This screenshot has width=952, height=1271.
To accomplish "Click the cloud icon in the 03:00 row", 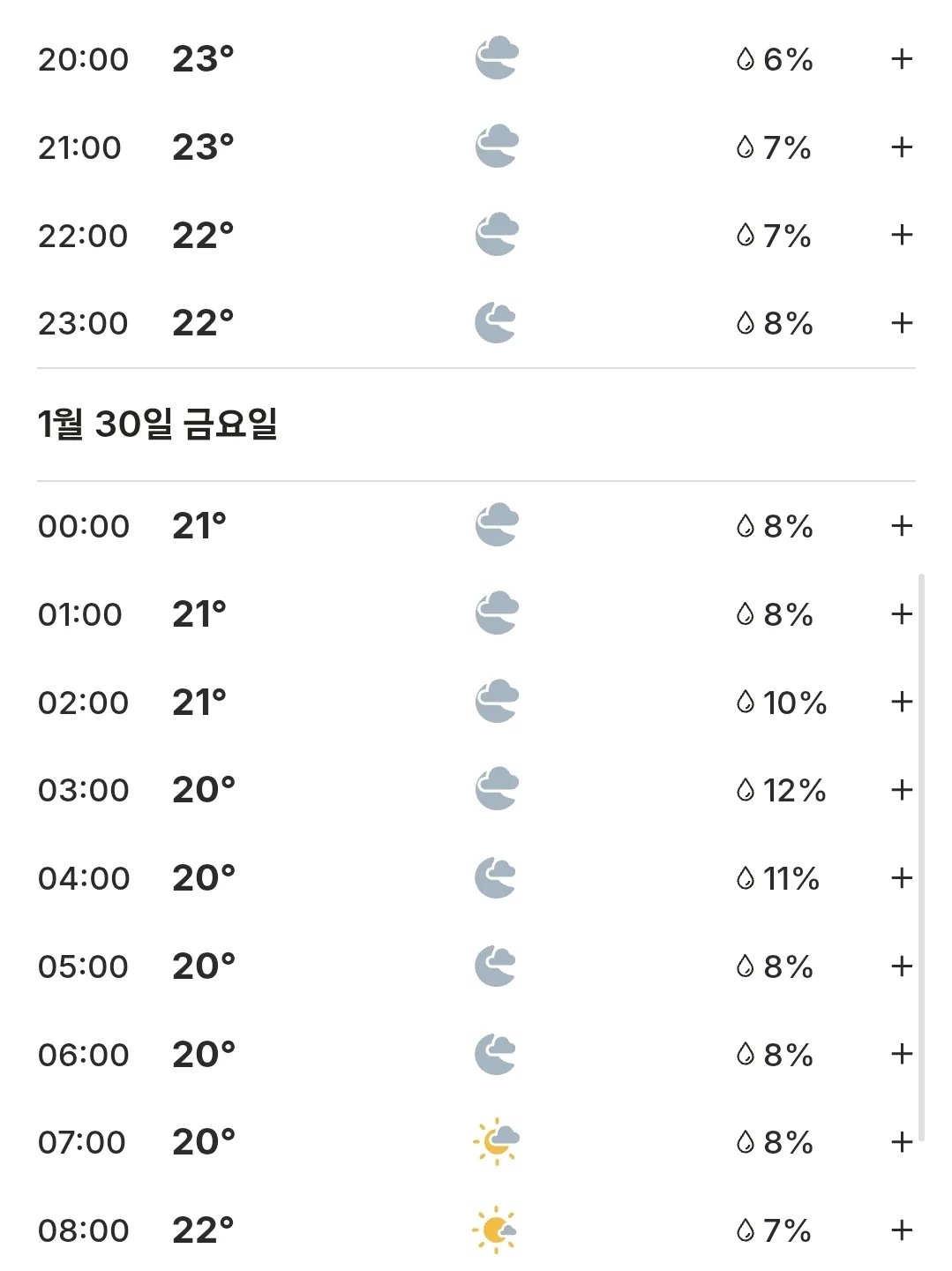I will tap(497, 789).
